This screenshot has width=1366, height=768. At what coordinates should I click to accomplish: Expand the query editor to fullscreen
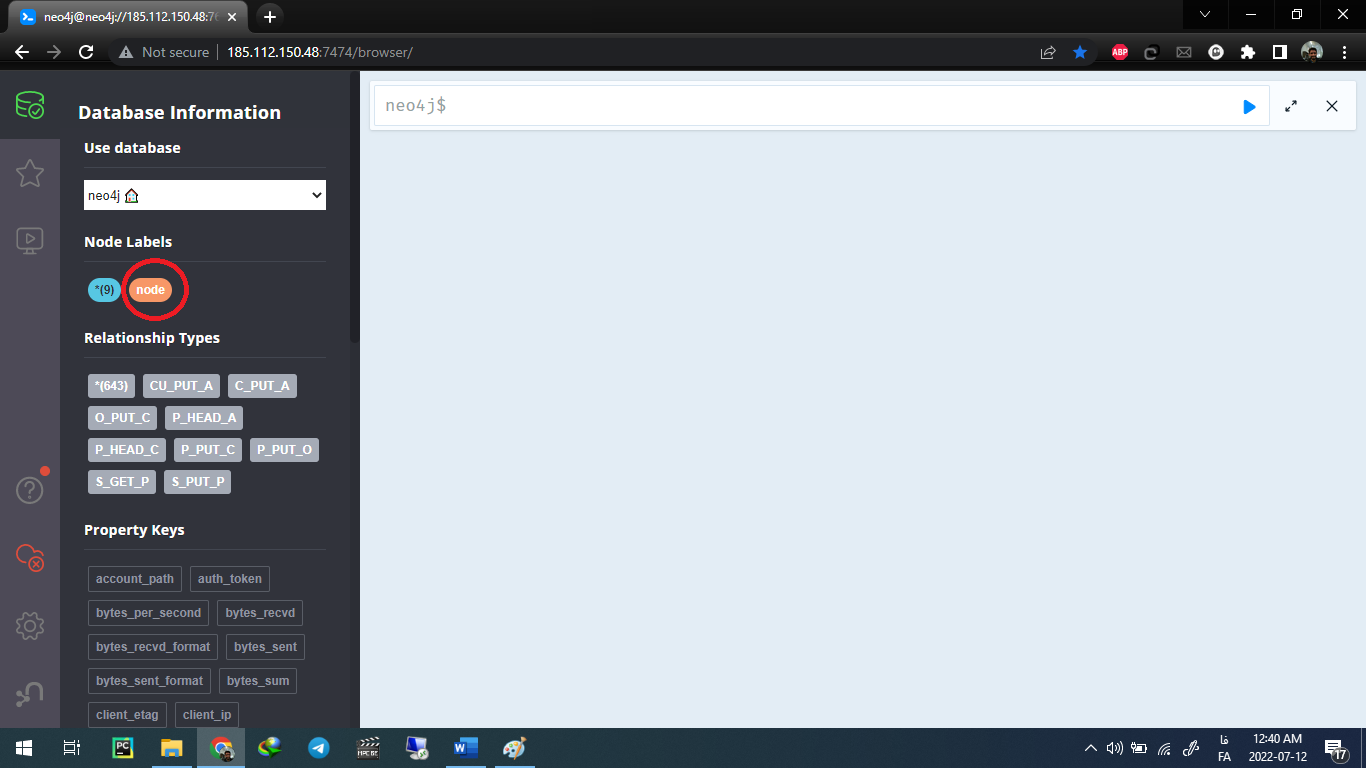[x=1291, y=106]
